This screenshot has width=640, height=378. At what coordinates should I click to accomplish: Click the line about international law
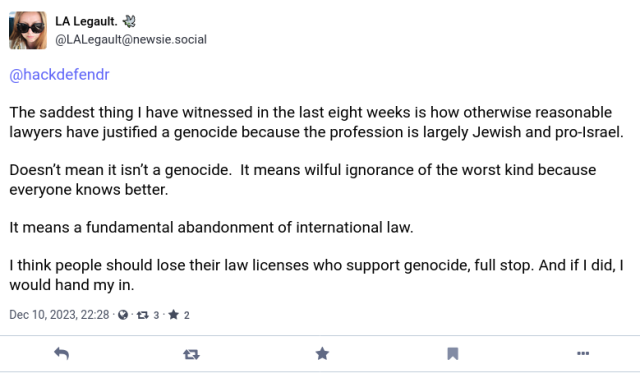coord(211,227)
